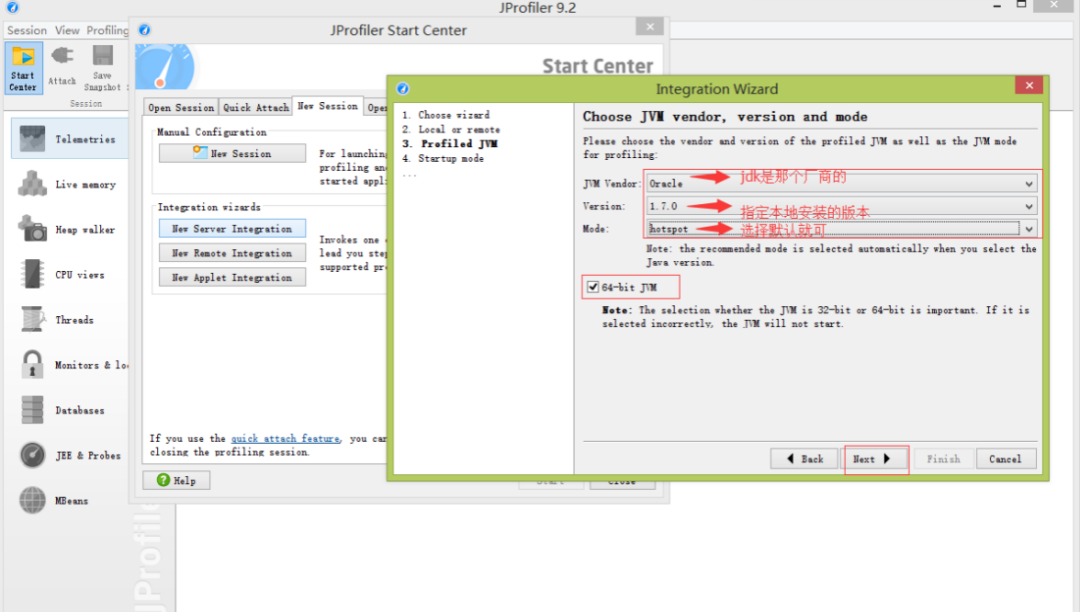Click the New Applet Integration button
This screenshot has width=1080, height=612.
coord(232,277)
